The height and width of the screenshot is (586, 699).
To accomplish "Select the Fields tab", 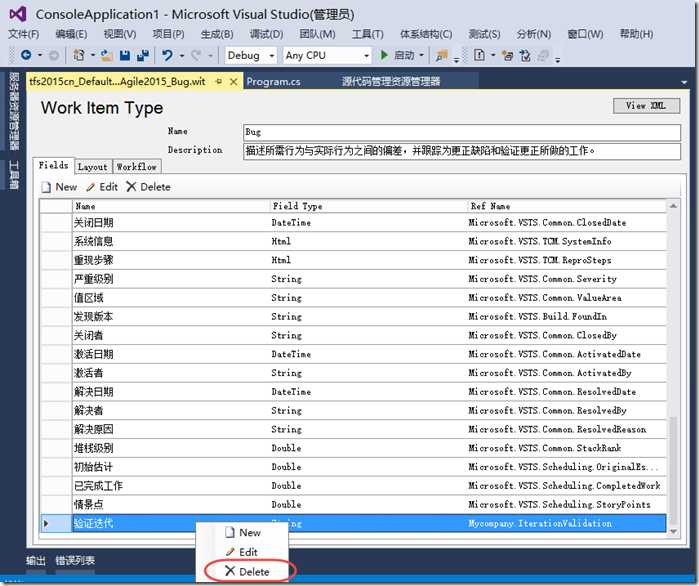I will click(53, 165).
